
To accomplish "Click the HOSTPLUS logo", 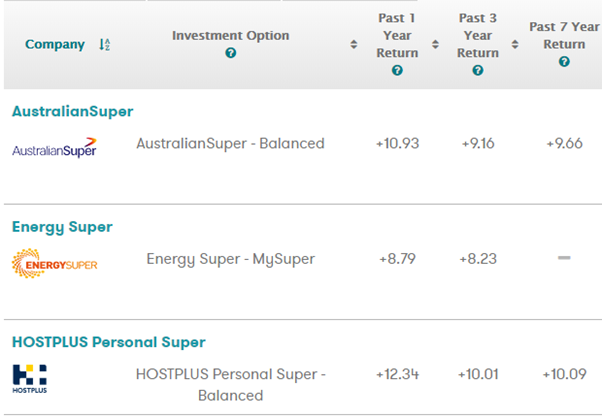I will (x=29, y=379).
